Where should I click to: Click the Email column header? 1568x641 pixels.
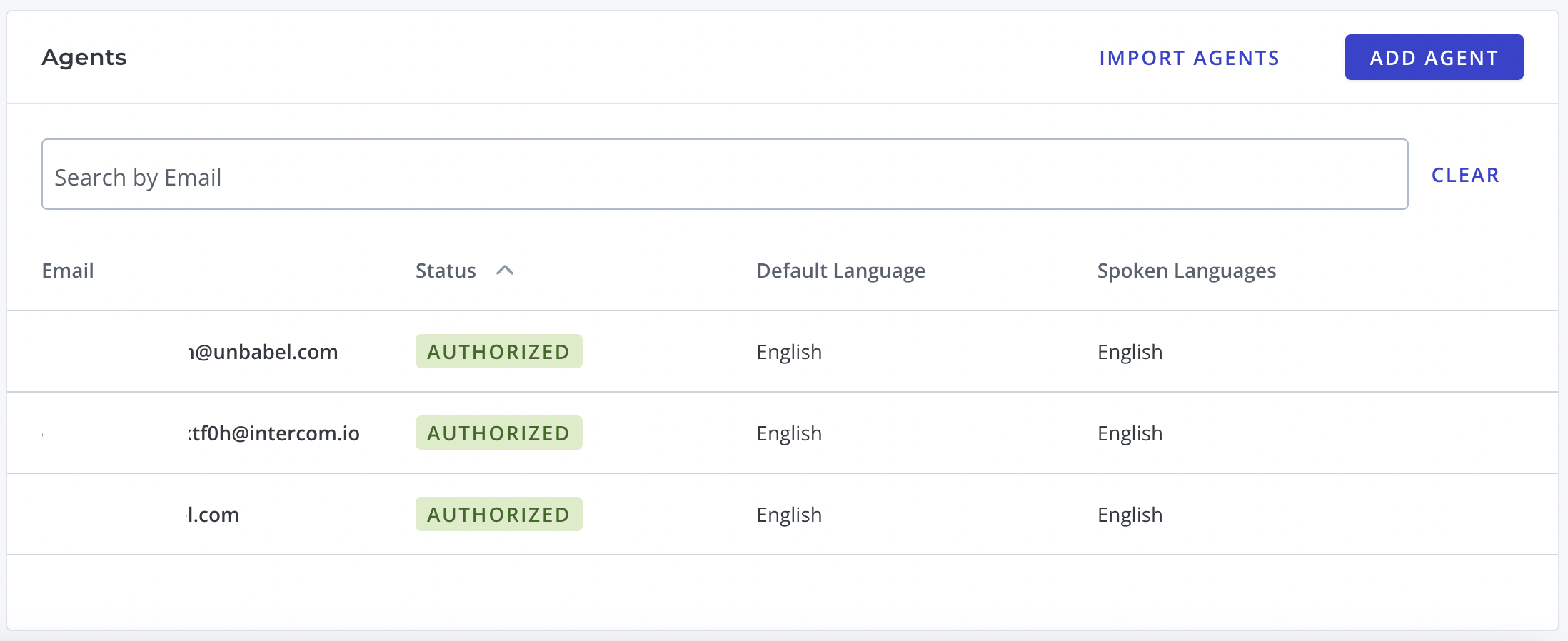click(x=68, y=271)
